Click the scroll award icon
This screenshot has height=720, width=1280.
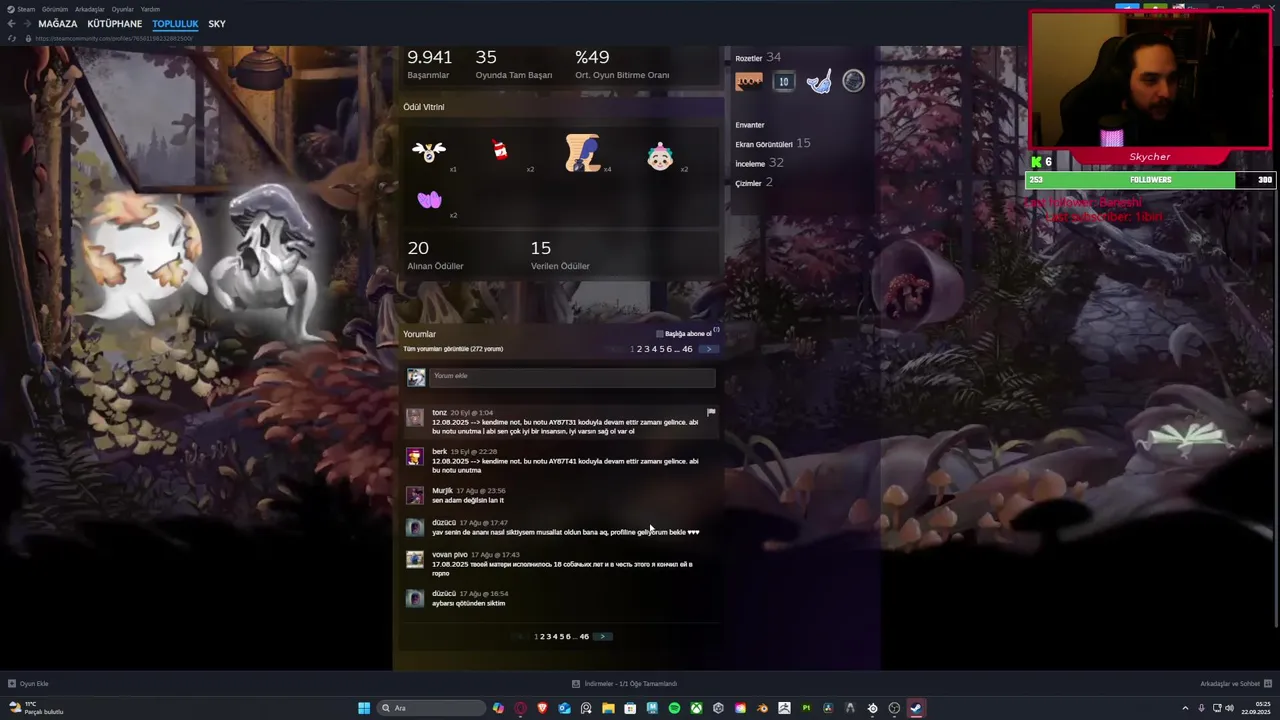582,153
